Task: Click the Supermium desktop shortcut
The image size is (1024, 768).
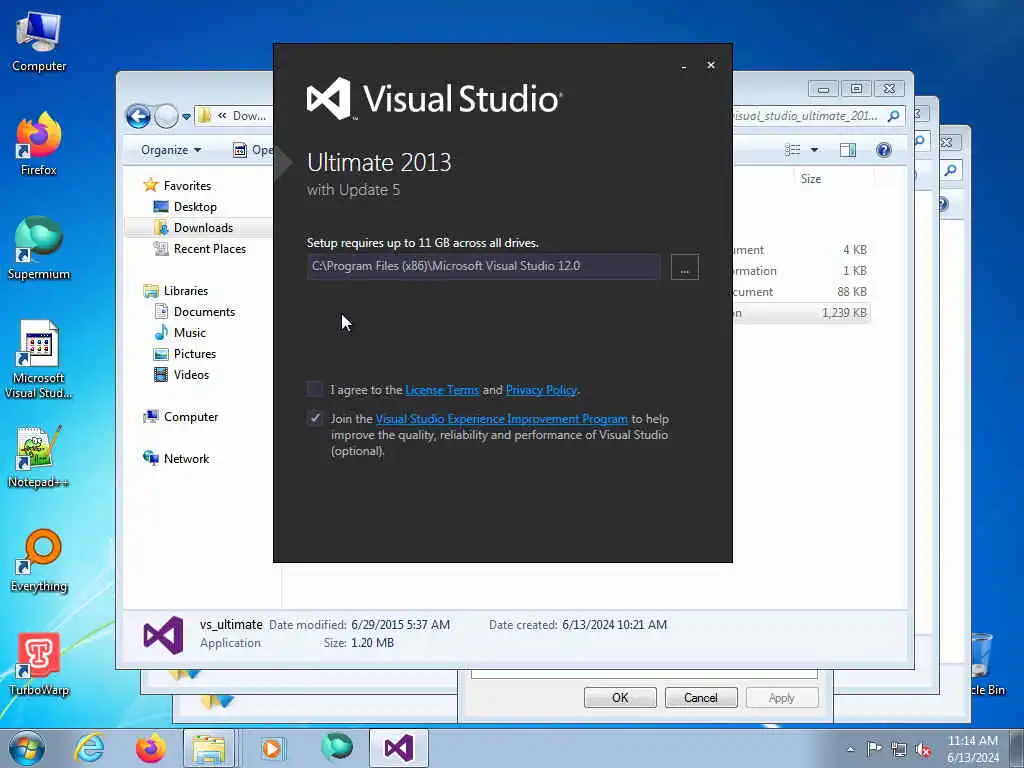Action: coord(39,249)
